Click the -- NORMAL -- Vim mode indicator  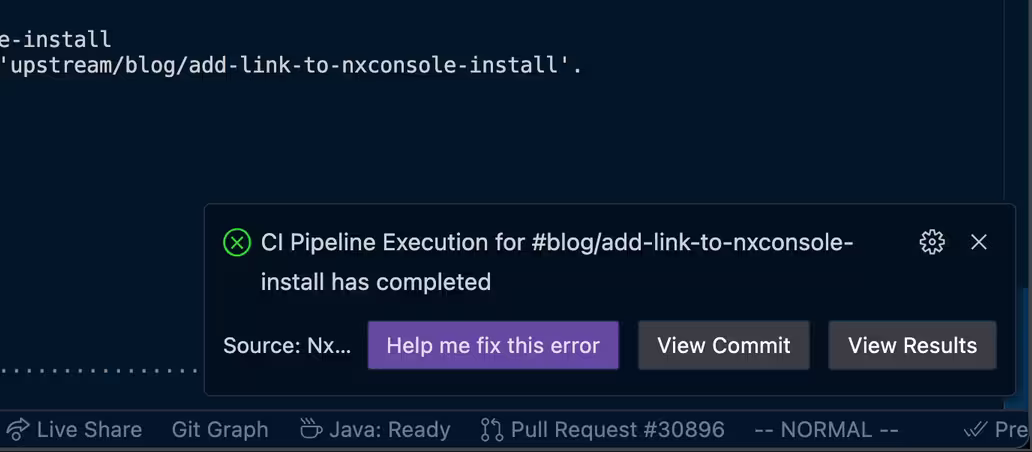[x=826, y=430]
